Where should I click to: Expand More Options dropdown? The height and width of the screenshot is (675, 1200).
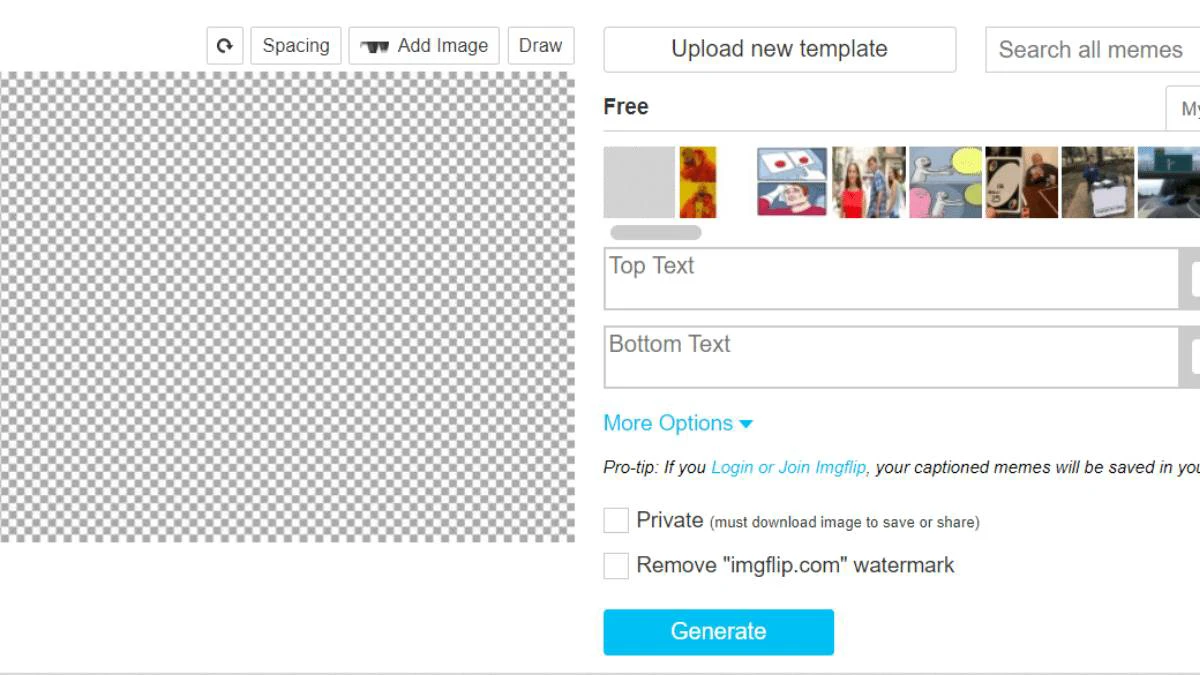point(677,423)
